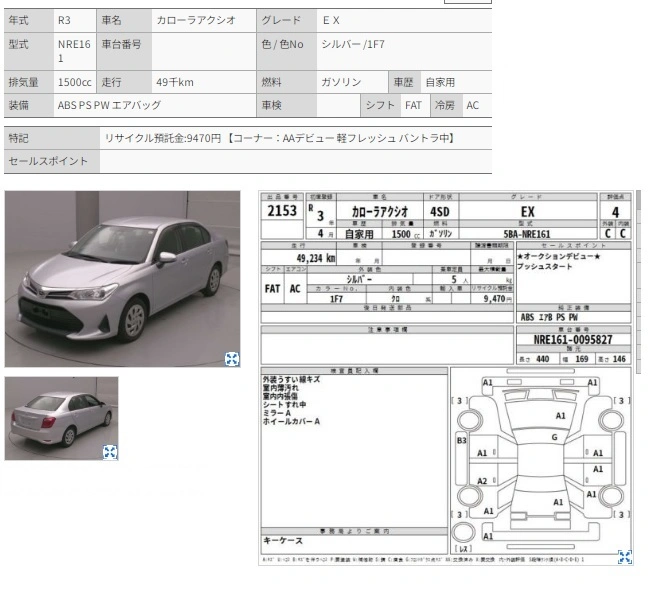Click the セールスポイント label
This screenshot has width=649, height=600.
click(48, 161)
